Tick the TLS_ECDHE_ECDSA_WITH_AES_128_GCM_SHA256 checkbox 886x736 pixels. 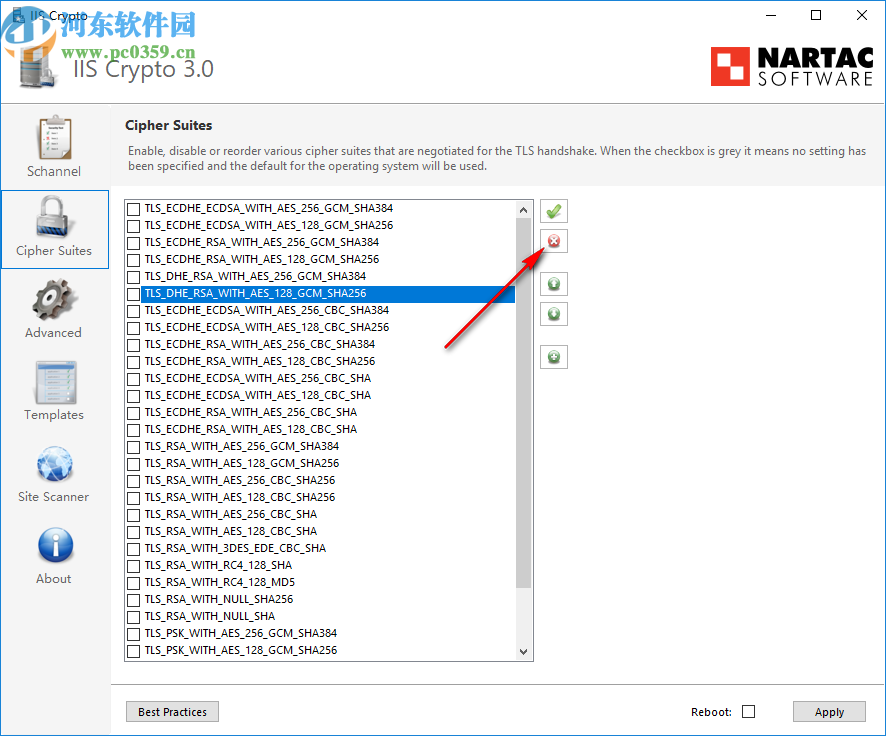133,226
